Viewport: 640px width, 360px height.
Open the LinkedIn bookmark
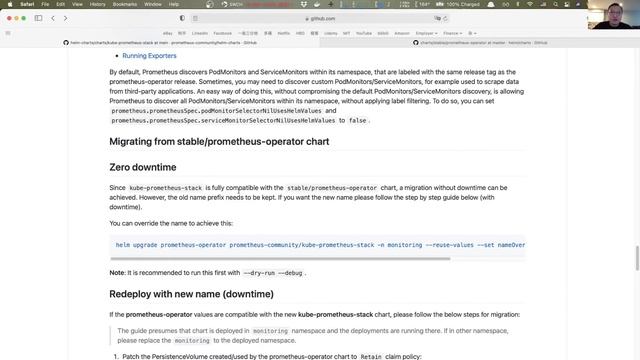tap(200, 33)
